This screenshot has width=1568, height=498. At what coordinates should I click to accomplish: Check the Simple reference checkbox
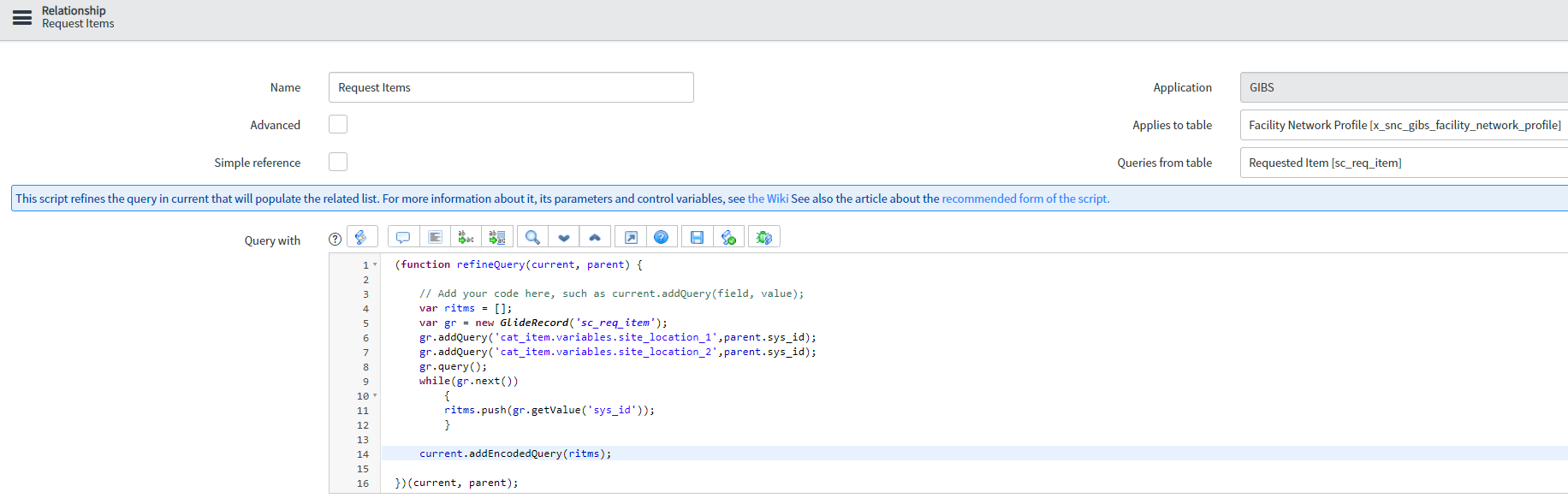click(x=338, y=162)
